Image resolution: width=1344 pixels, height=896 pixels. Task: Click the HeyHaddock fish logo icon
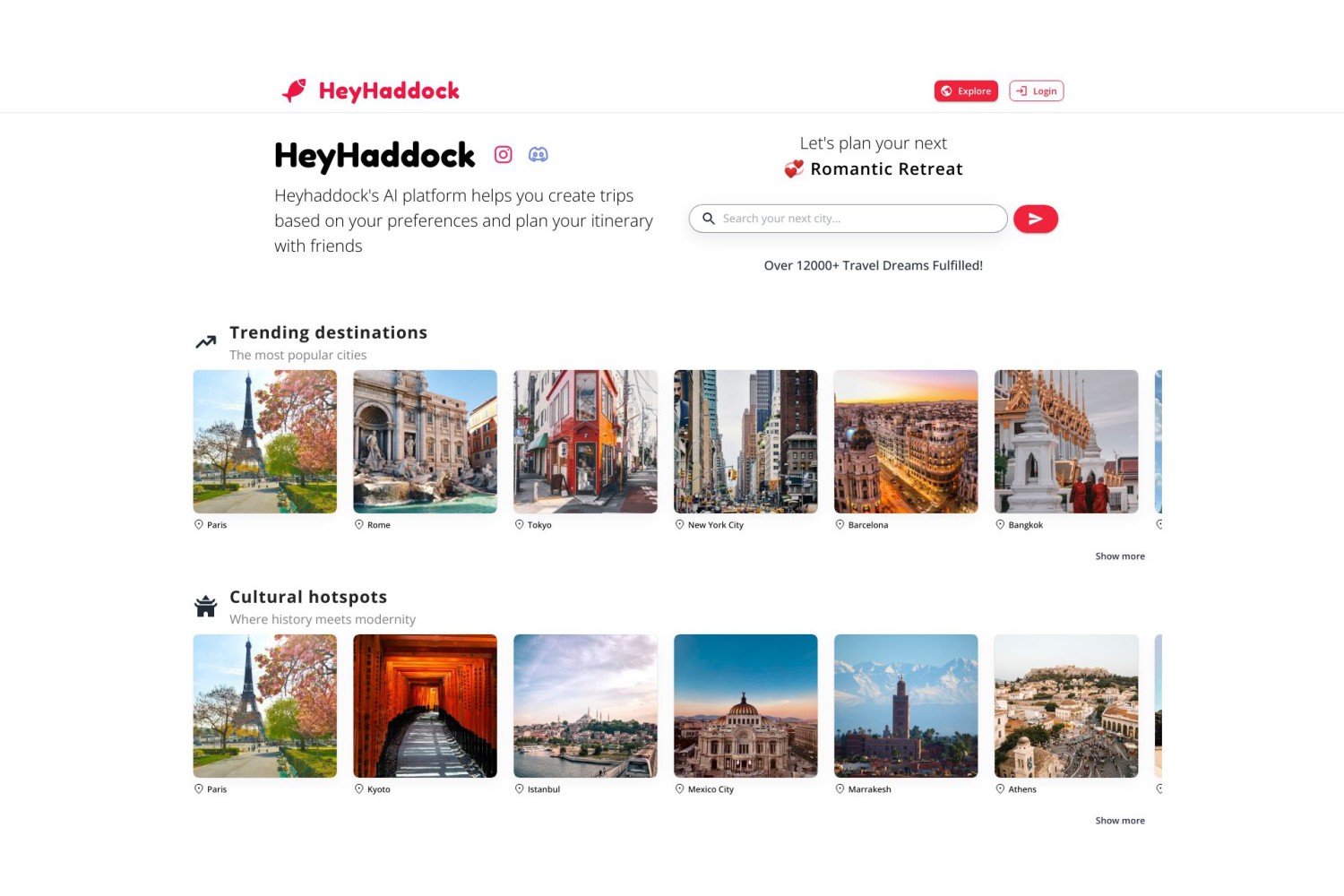[x=294, y=90]
